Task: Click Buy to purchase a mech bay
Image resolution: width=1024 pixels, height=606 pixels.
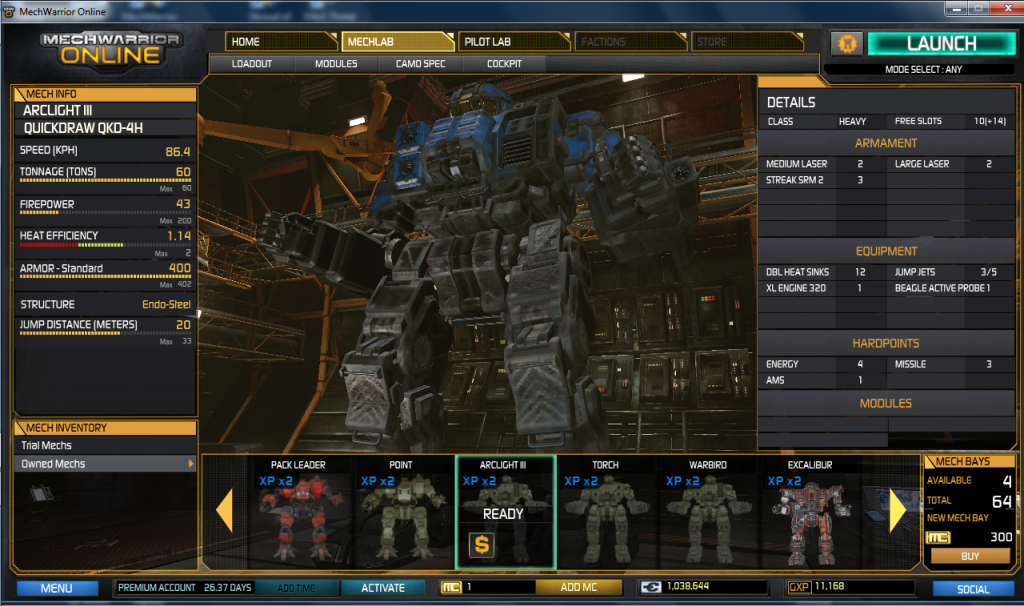Action: (x=969, y=556)
